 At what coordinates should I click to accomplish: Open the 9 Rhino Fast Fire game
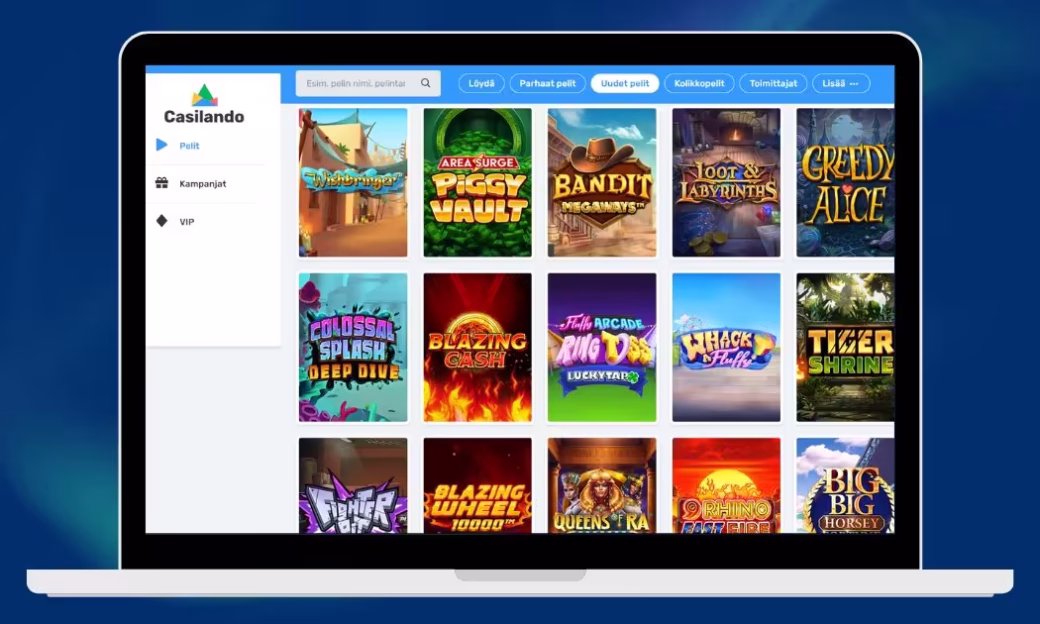726,485
